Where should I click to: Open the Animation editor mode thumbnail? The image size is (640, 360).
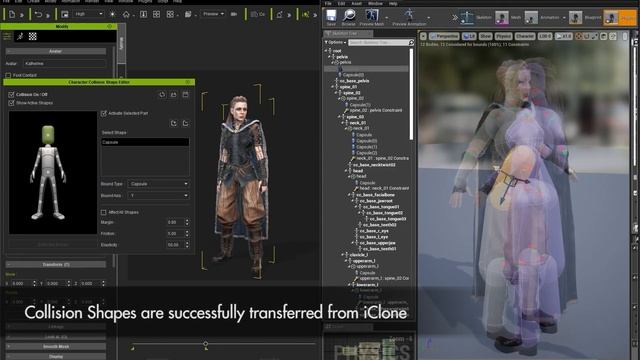coord(531,18)
